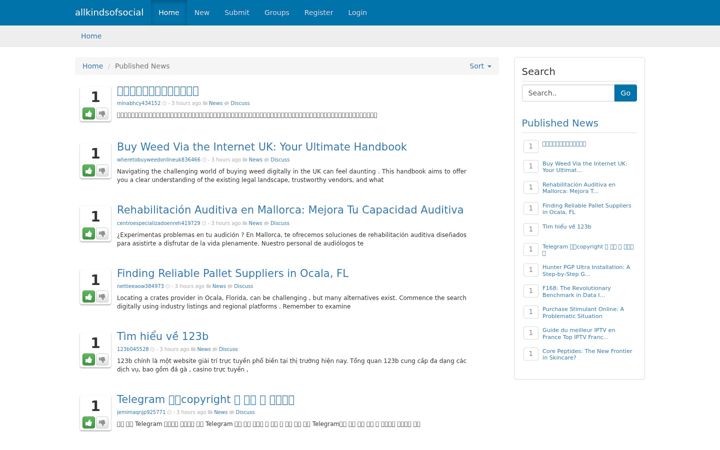Click vote count box beside sidebar Hunter PGP link
The image size is (720, 450).
(x=531, y=270)
